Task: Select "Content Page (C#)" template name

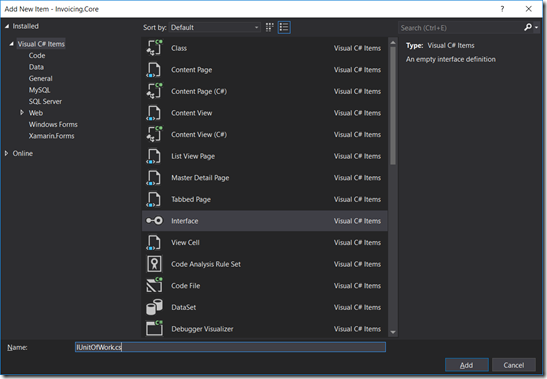Action: pos(199,91)
